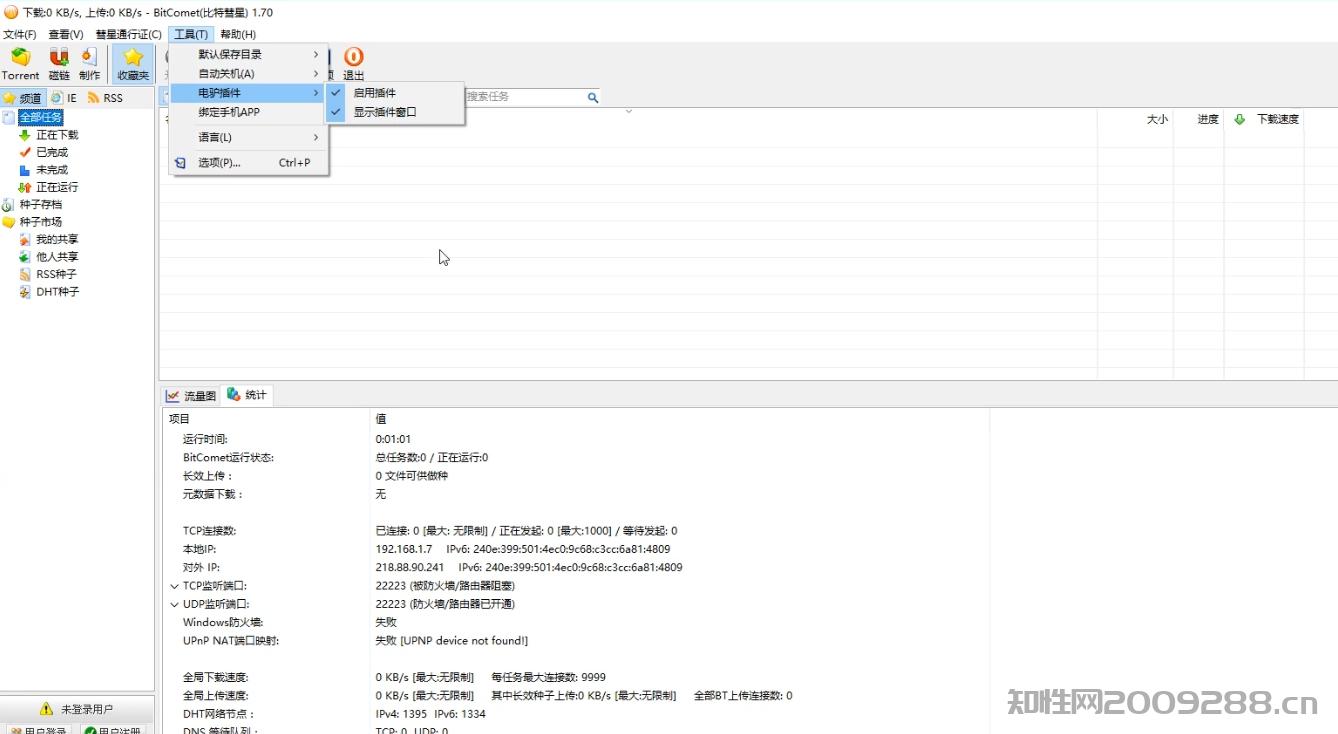Open 收藏夹 favorites with the star icon
Screen dimensions: 1338x734
pyautogui.click(x=132, y=62)
